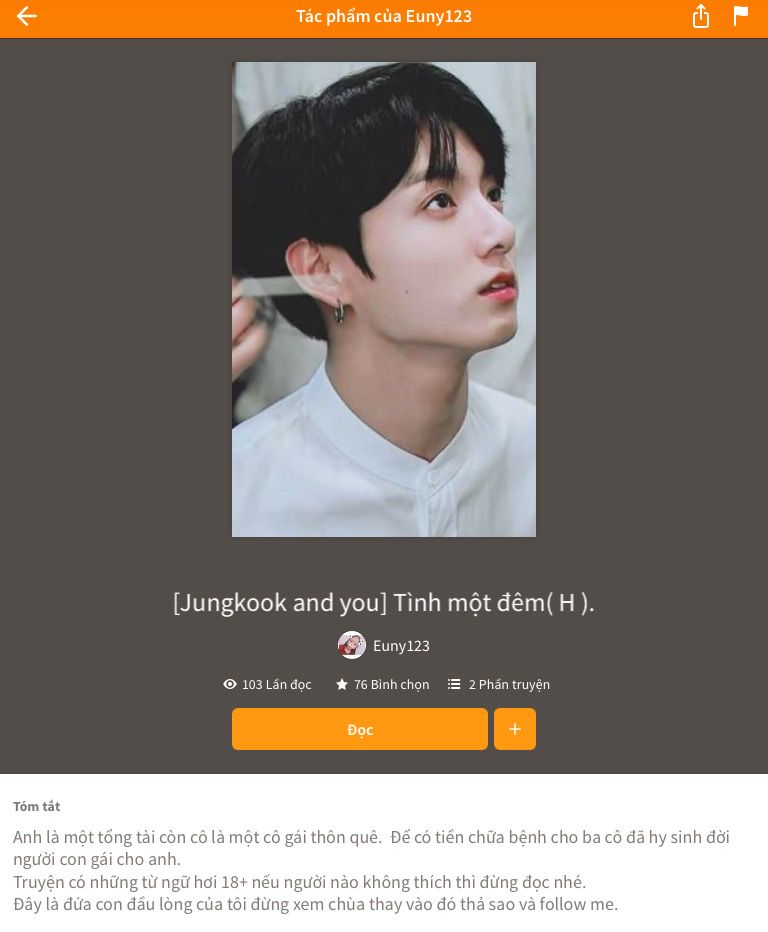Open Euny123 author avatar
The image size is (768, 932).
click(352, 646)
